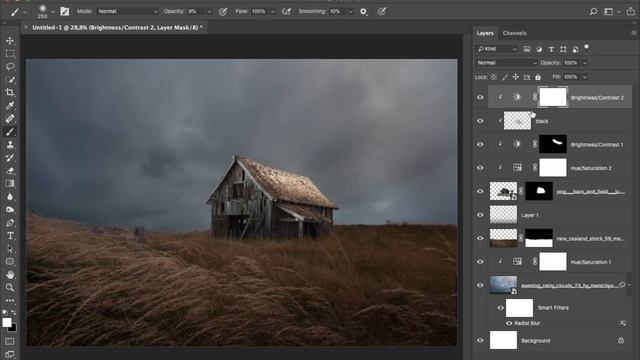Hide the Brightness/Contrast 1 layer

[480, 144]
